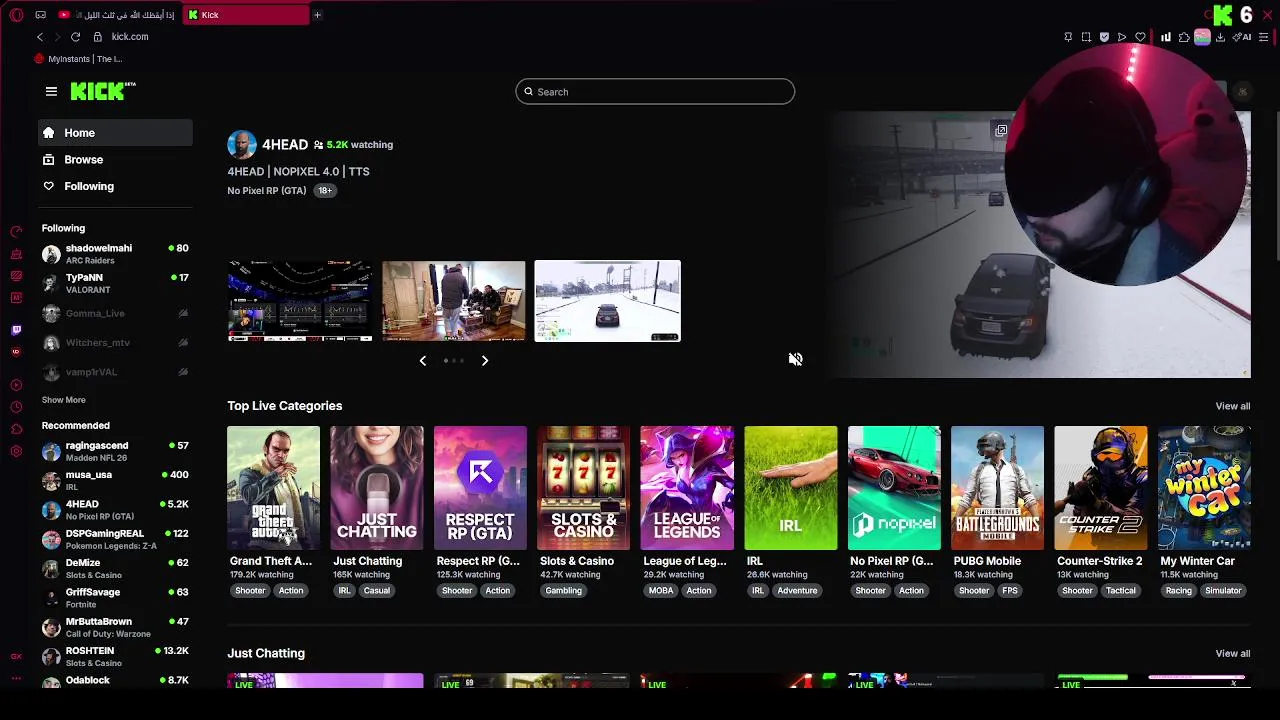Reload the kick.com page
Viewport: 1280px width, 720px height.
click(75, 37)
